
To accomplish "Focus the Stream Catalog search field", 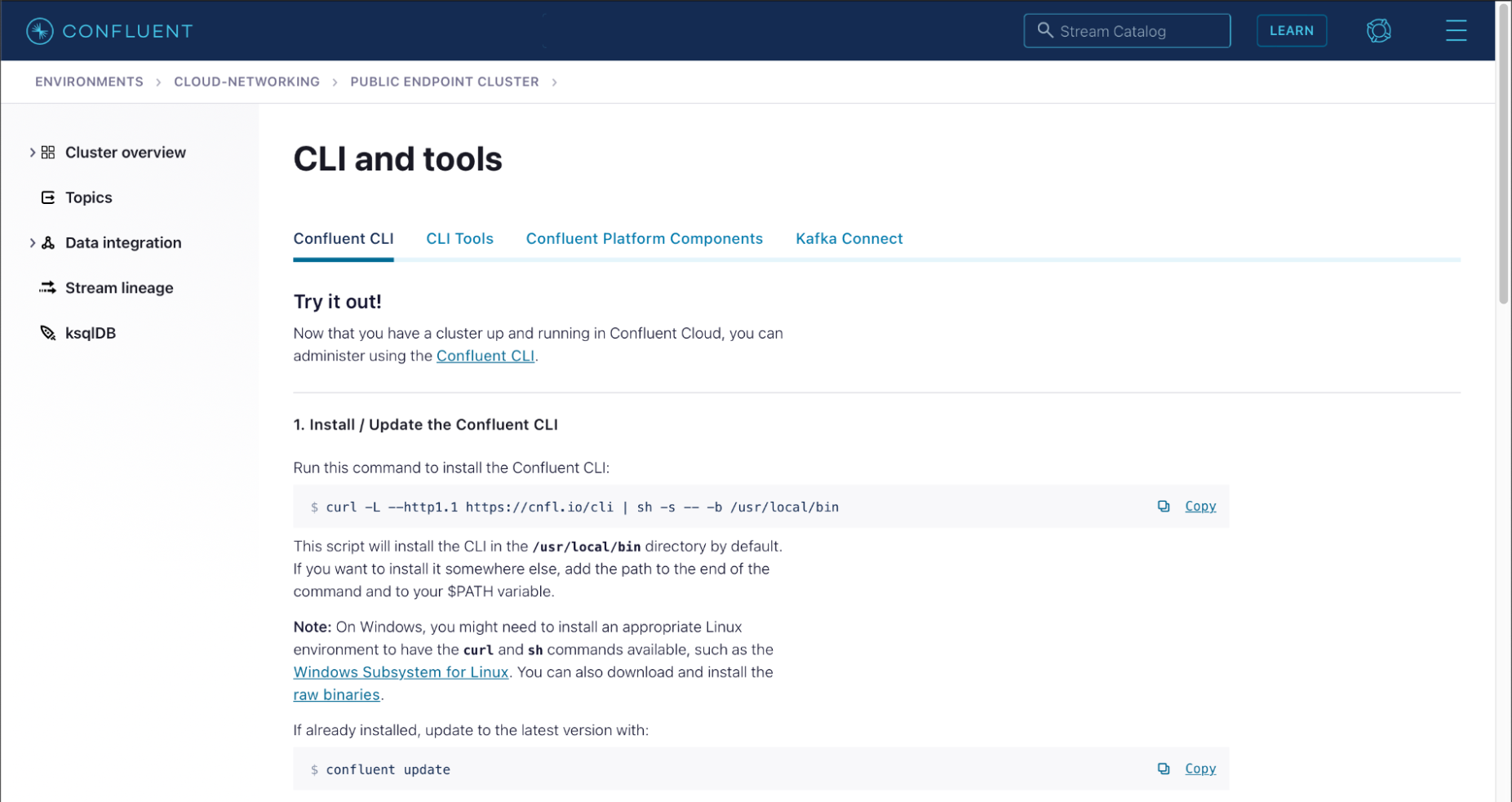I will pyautogui.click(x=1127, y=31).
